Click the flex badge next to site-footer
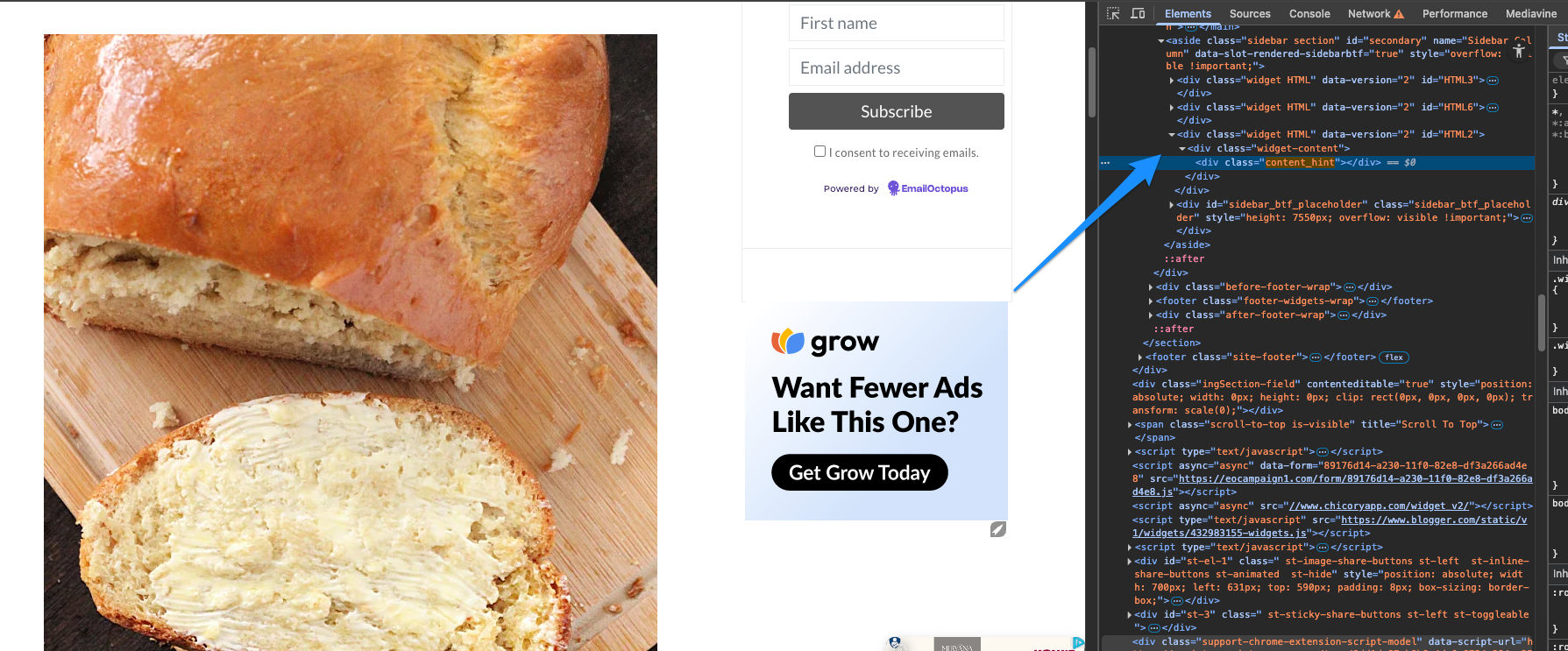This screenshot has width=1568, height=651. [x=1394, y=357]
